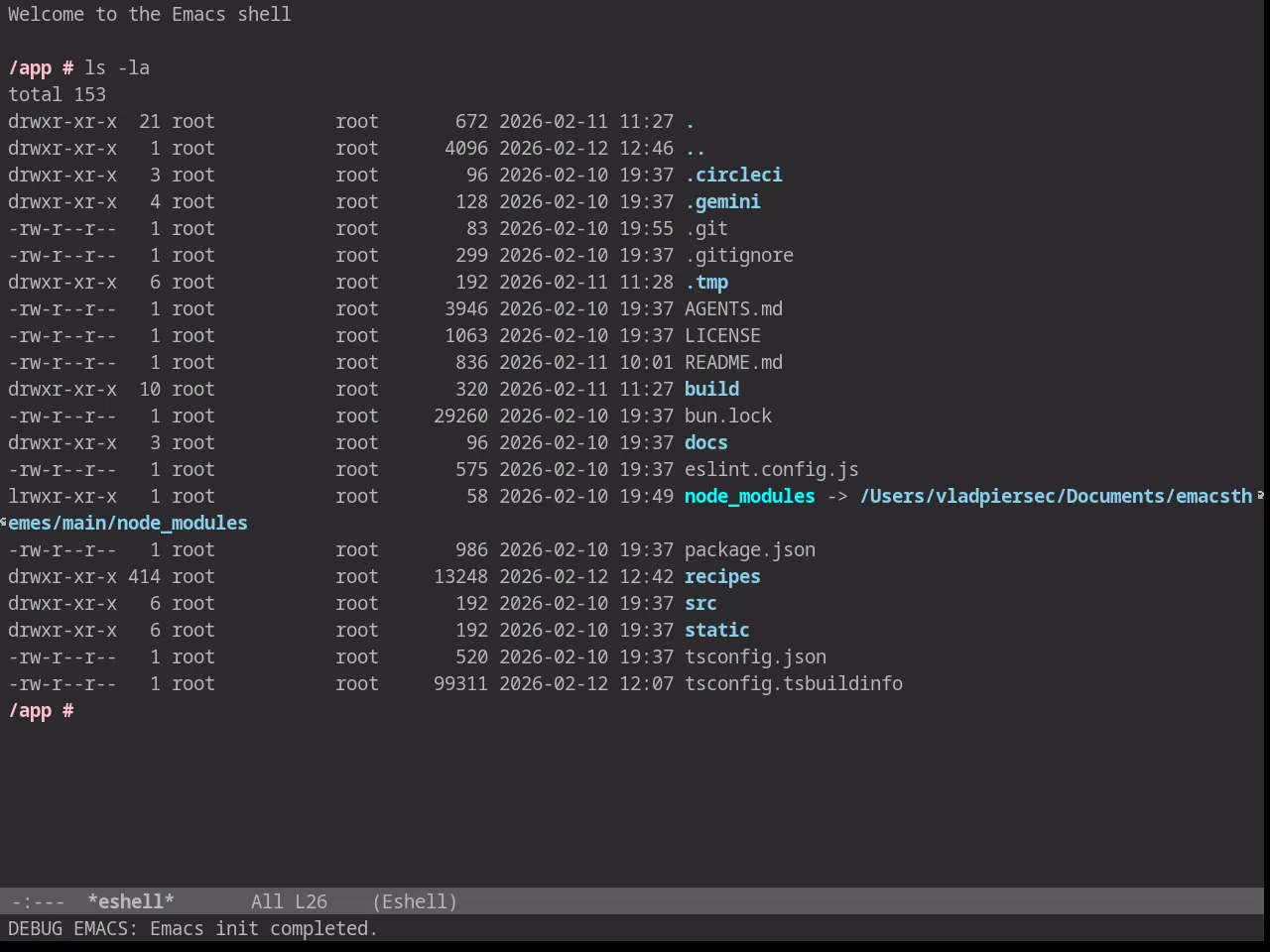Click the 13248 size of recipes

coord(460,576)
